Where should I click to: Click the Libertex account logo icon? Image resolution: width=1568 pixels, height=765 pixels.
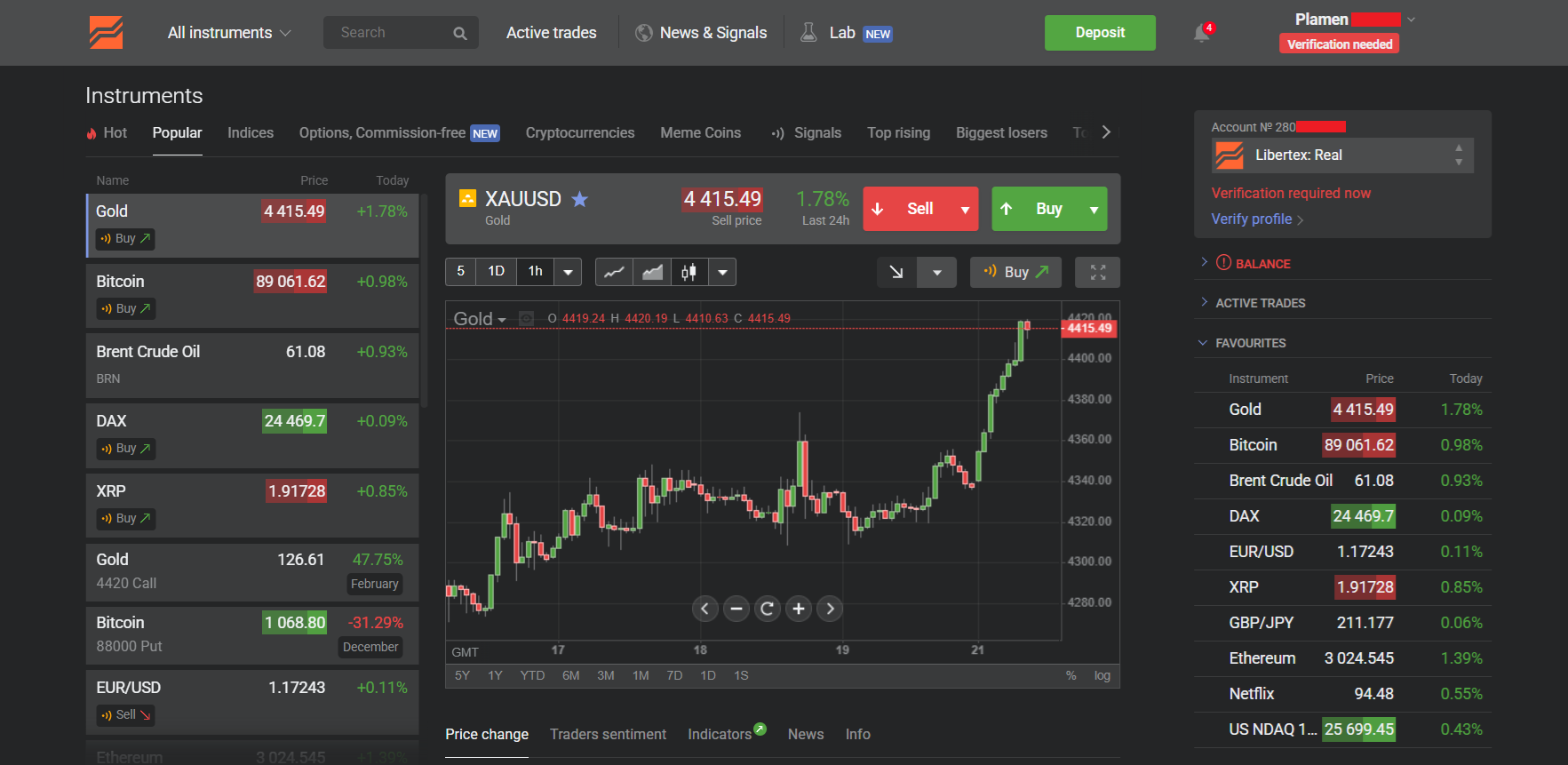[x=1230, y=155]
